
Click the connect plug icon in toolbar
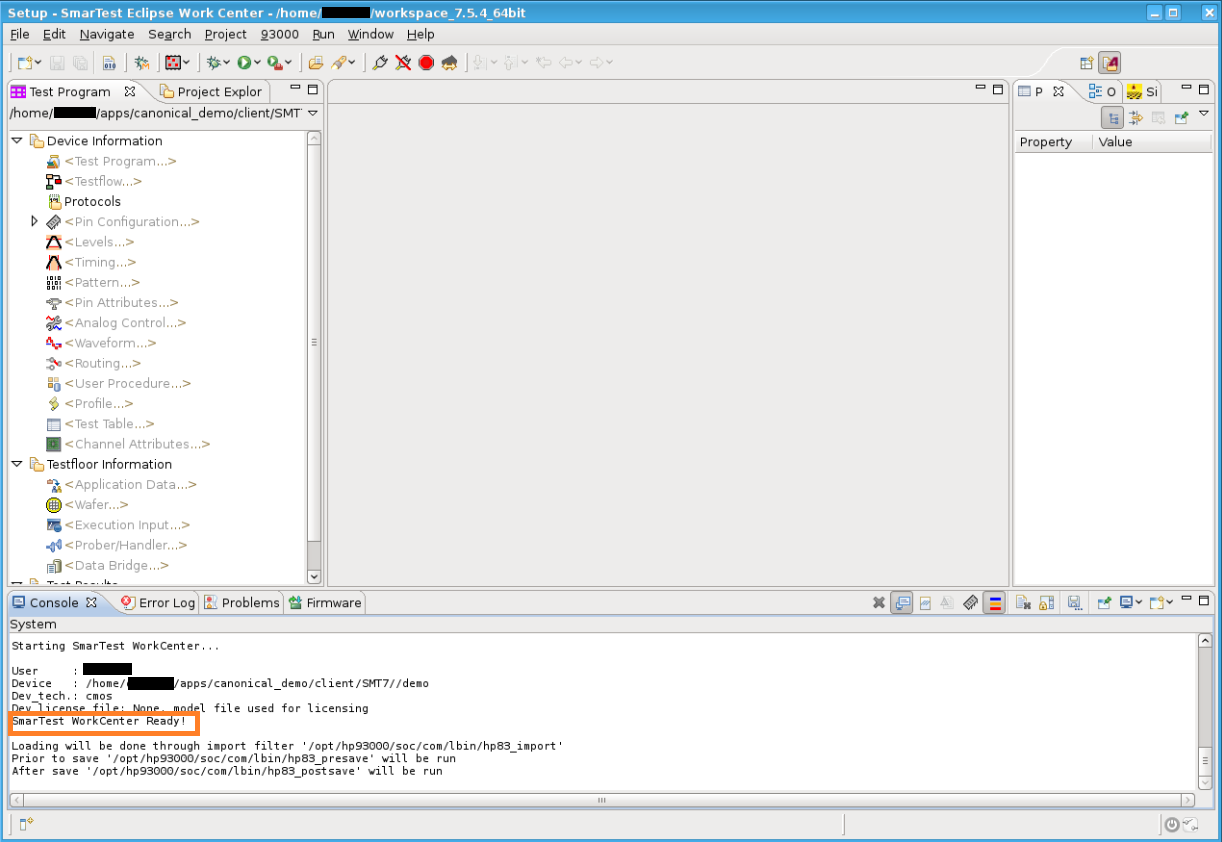point(380,63)
